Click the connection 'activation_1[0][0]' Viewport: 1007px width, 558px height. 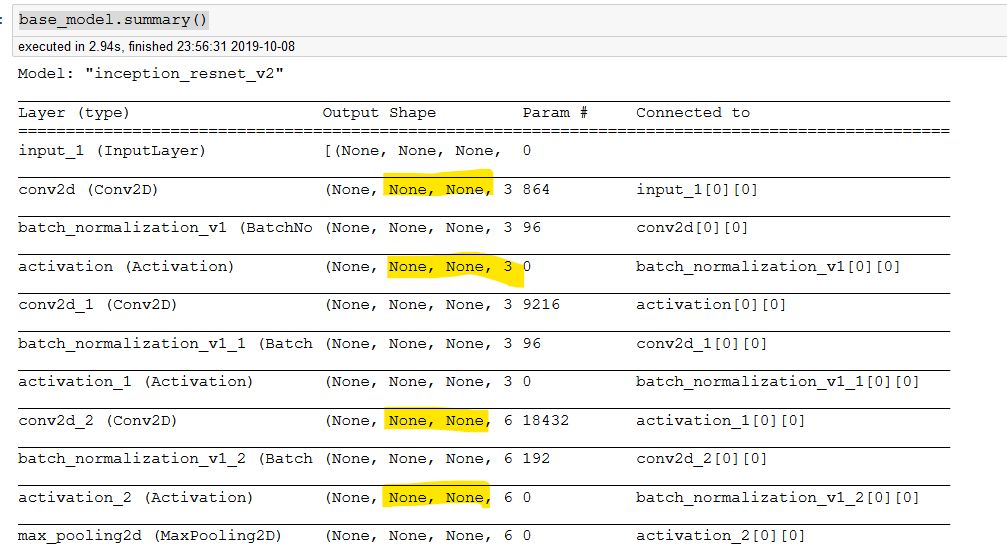(721, 421)
